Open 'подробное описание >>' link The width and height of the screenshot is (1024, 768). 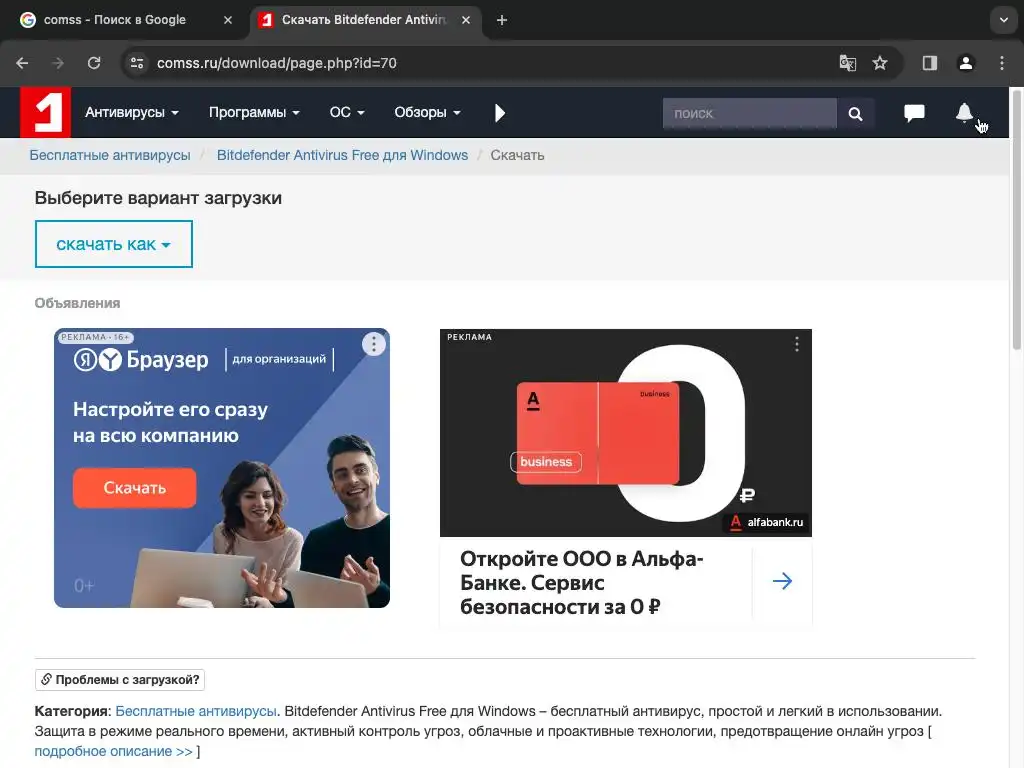point(114,752)
